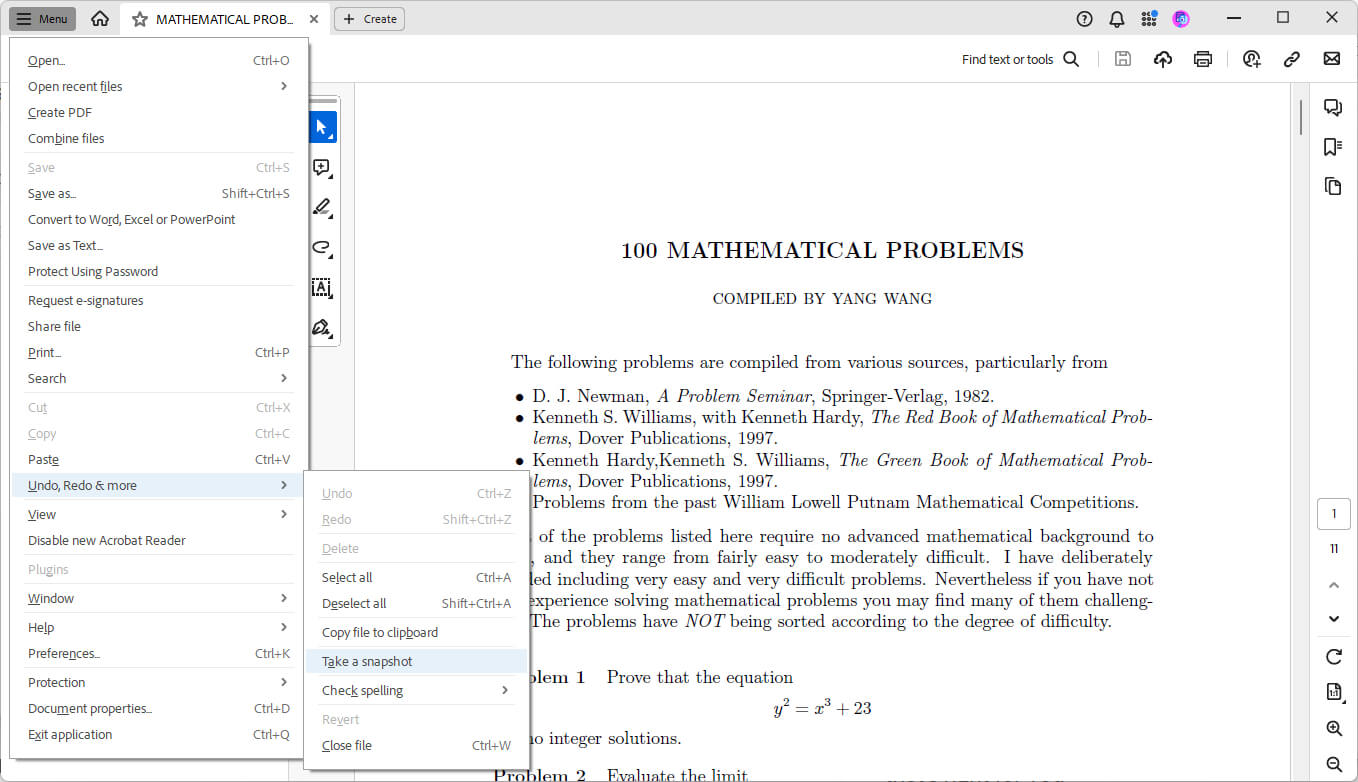This screenshot has width=1358, height=782.
Task: Click the Menu button
Action: (42, 19)
